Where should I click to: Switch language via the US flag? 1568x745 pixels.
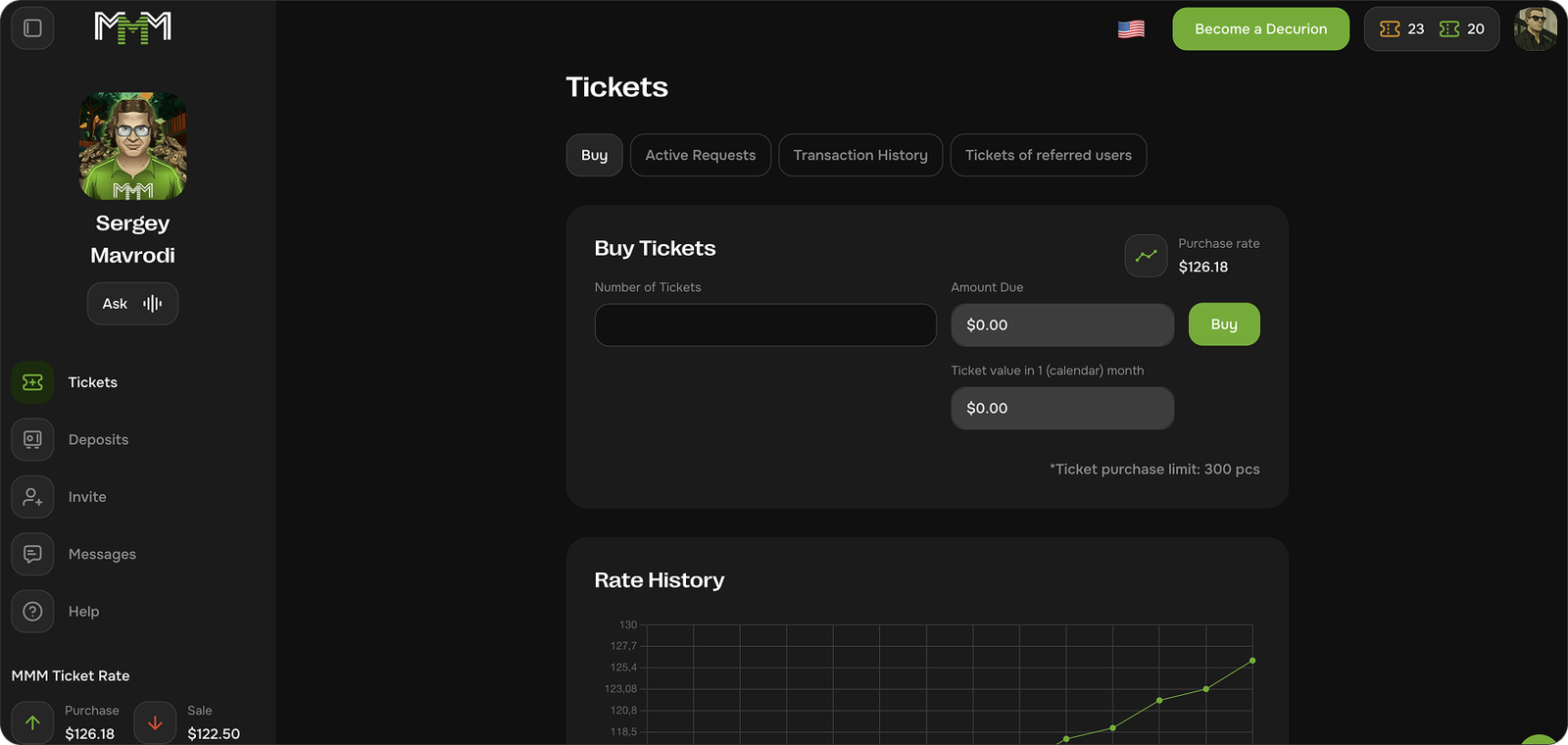pos(1131,29)
